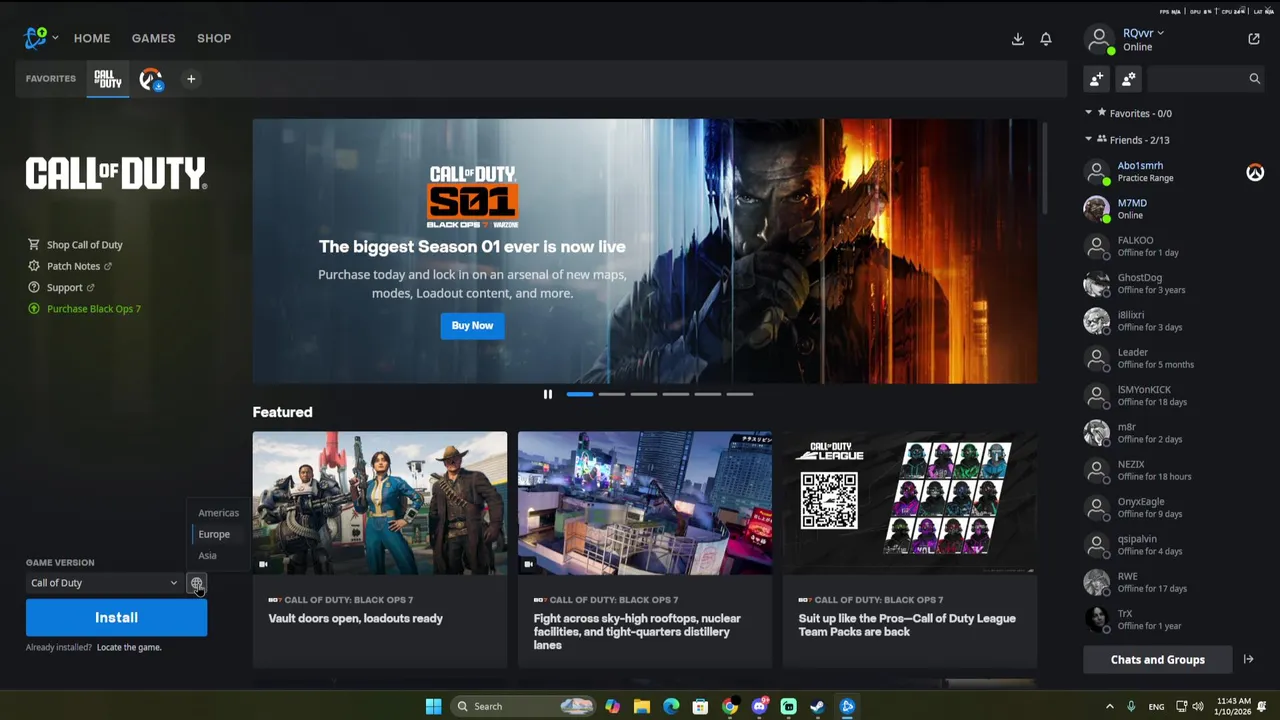The height and width of the screenshot is (720, 1280).
Task: Open the friend management gear icon
Action: pos(1129,79)
